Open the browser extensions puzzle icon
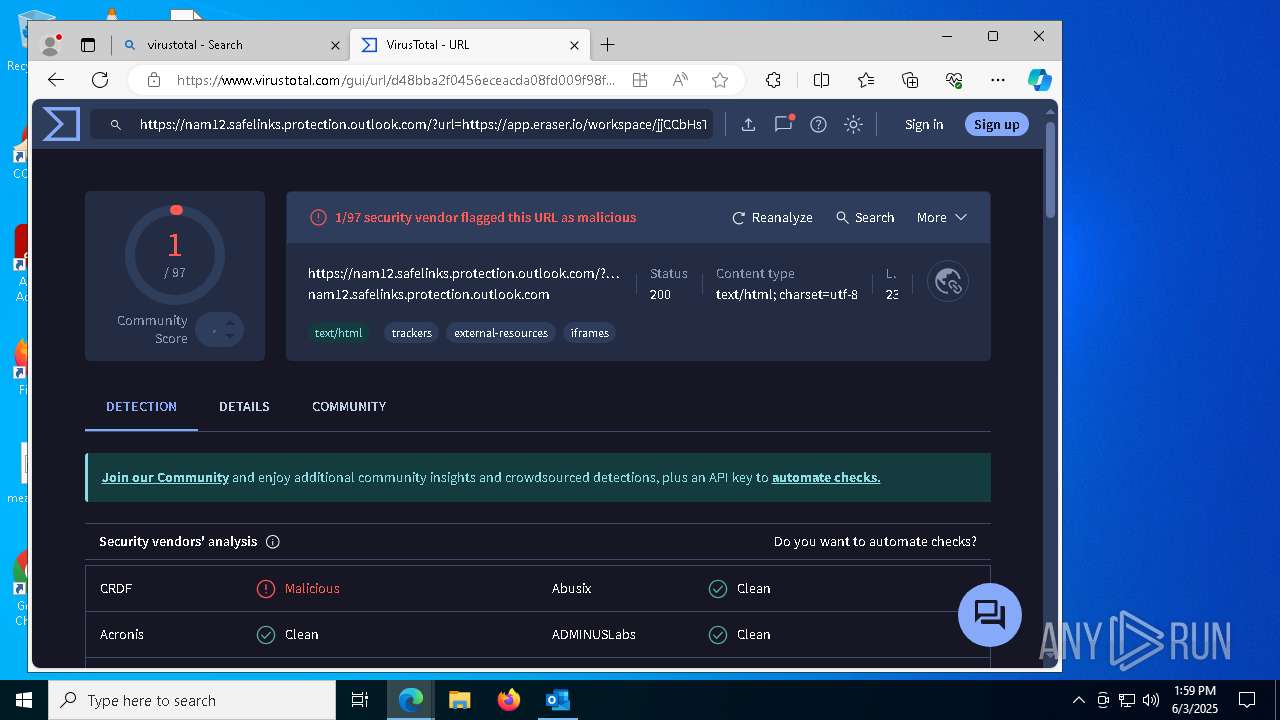The height and width of the screenshot is (720, 1280). (x=773, y=80)
